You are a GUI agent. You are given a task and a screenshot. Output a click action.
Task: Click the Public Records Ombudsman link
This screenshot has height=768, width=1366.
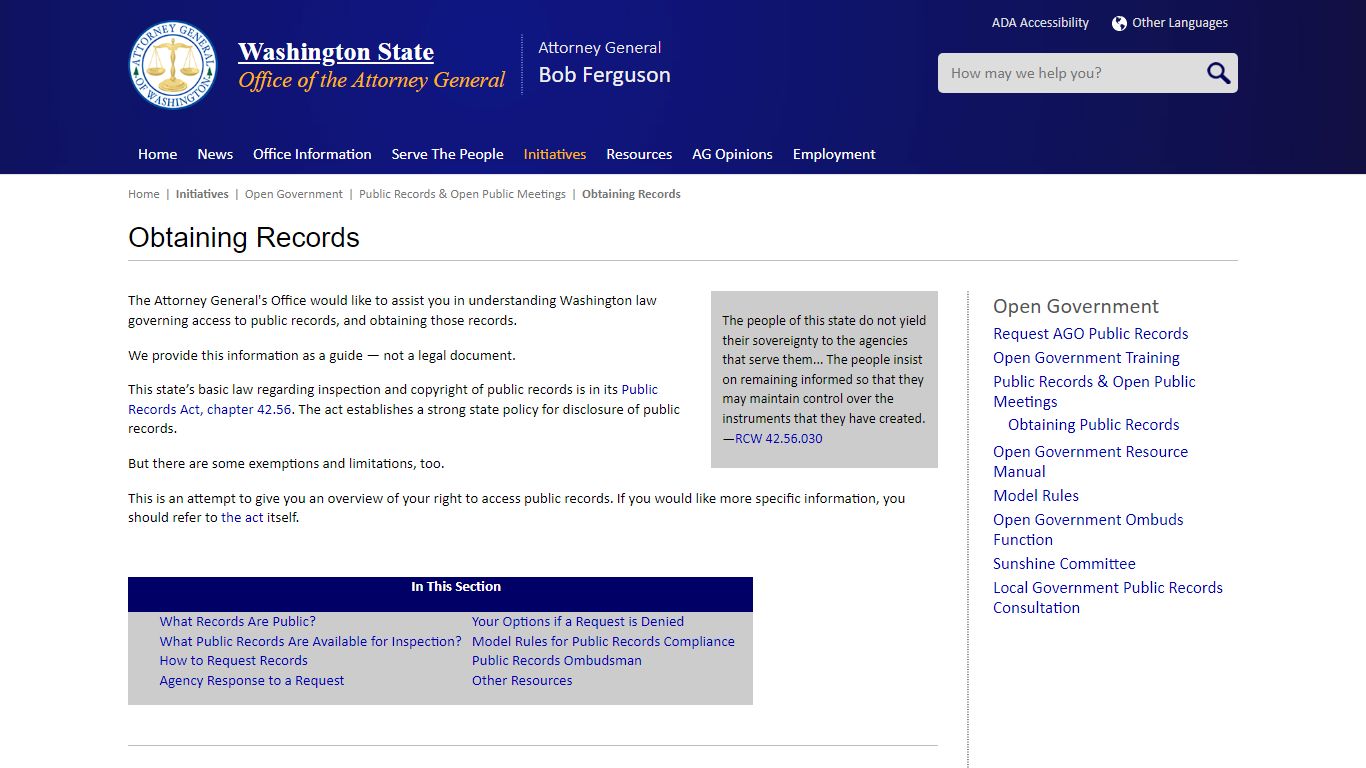(x=557, y=660)
